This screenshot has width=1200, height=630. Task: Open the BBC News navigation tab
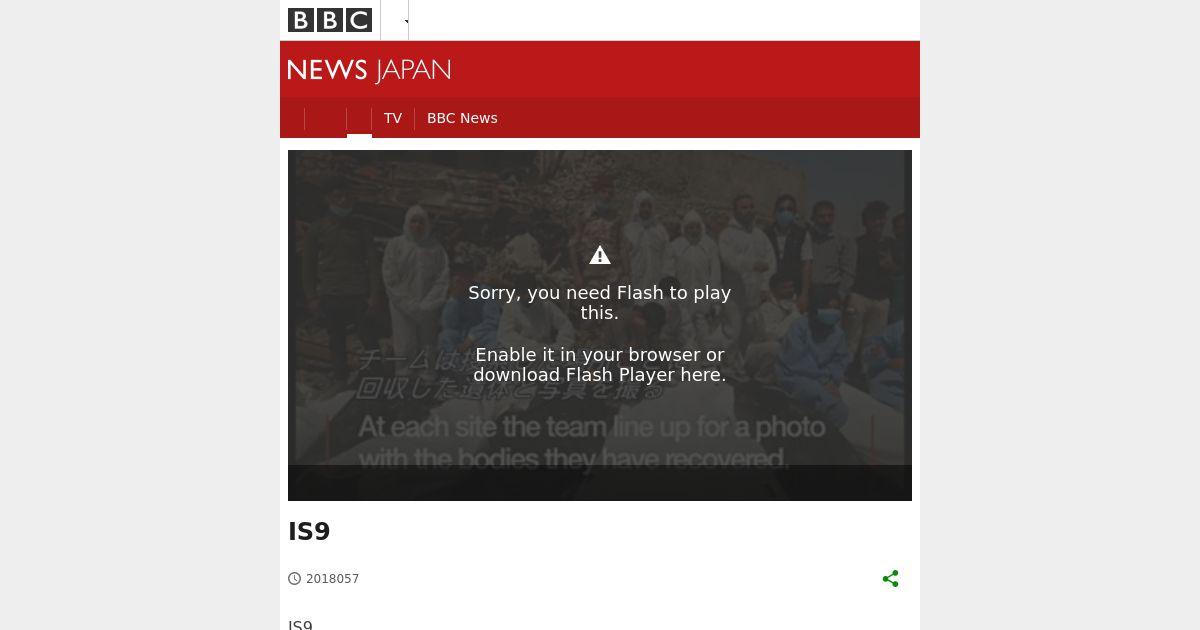tap(462, 118)
